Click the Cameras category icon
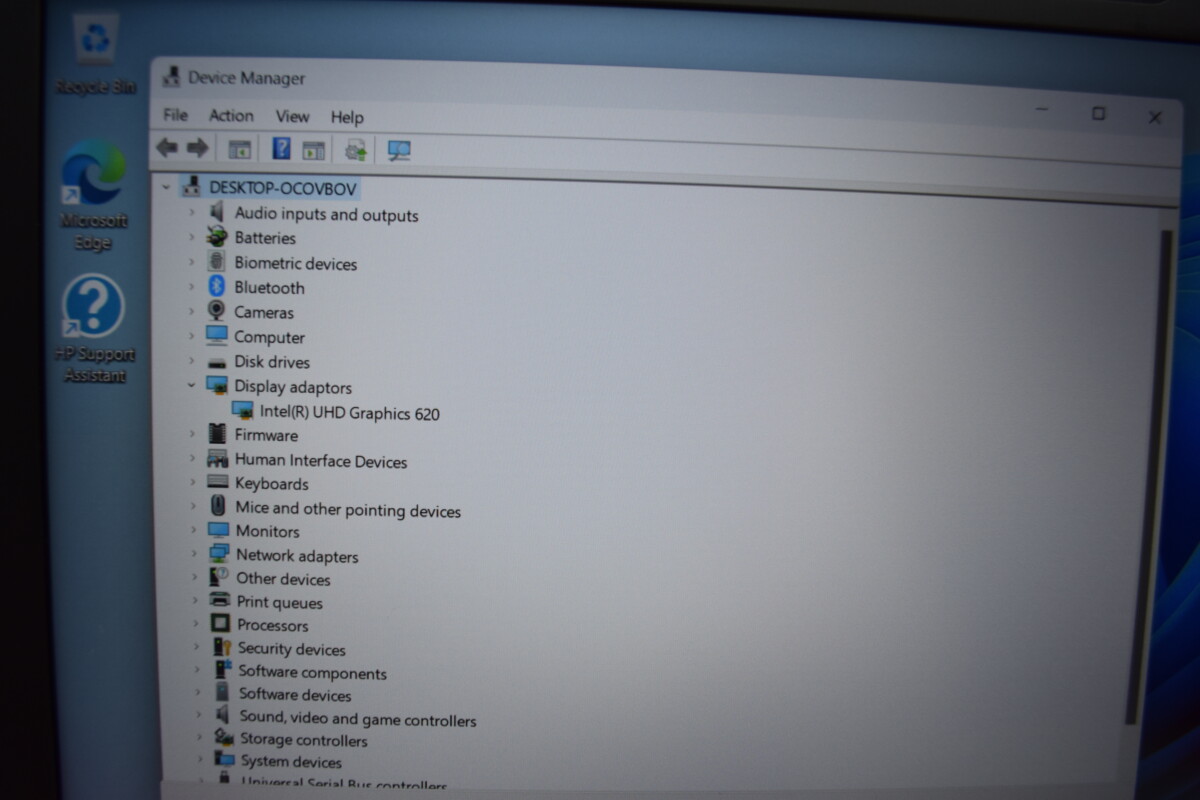Viewport: 1200px width, 800px height. point(217,311)
